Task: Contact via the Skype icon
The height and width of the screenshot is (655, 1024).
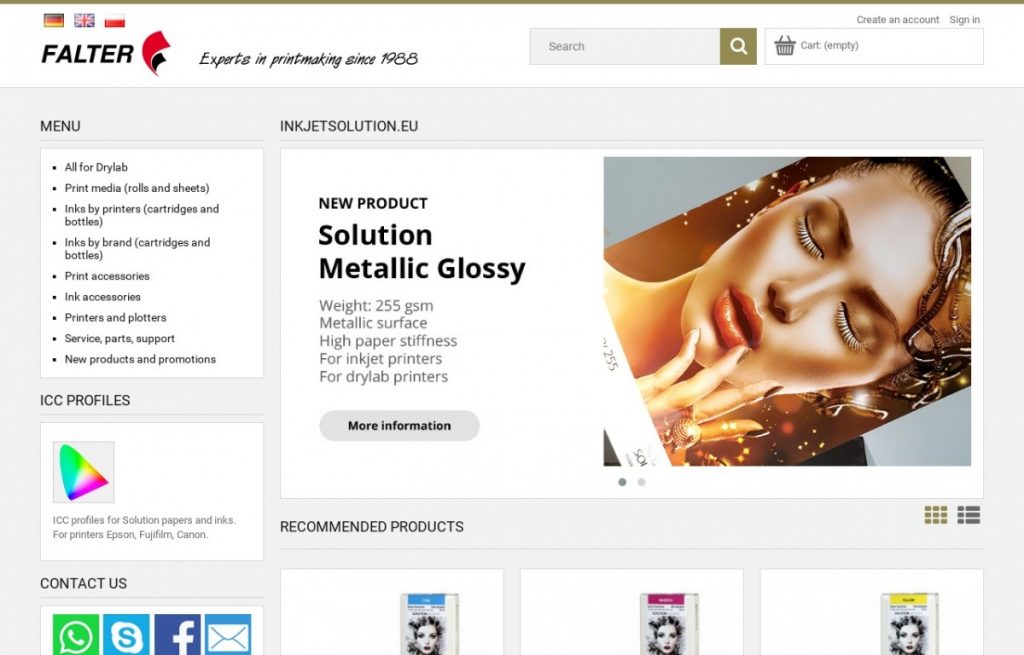Action: pos(126,634)
